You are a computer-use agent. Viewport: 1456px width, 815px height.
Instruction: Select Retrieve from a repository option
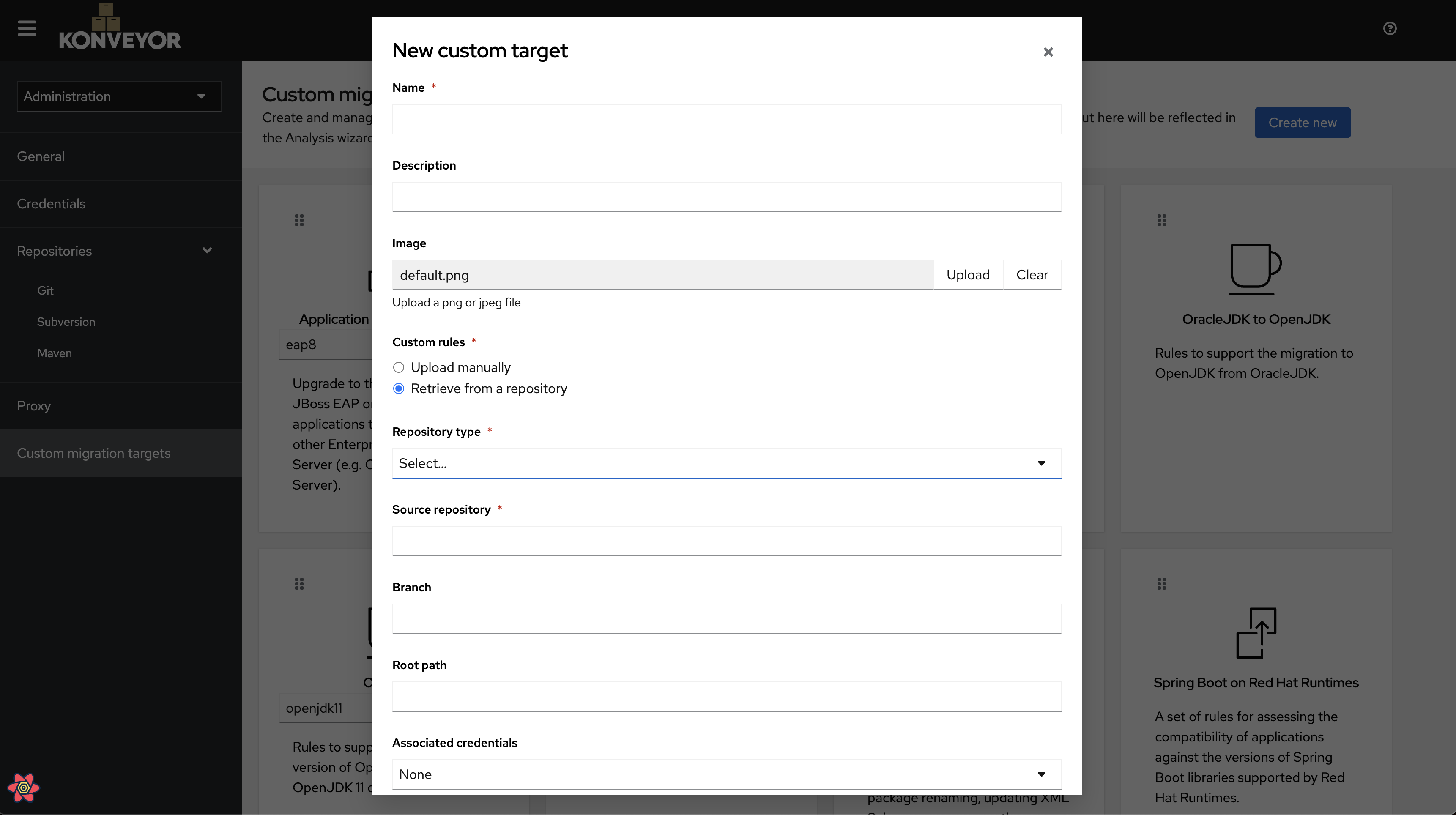tap(399, 388)
